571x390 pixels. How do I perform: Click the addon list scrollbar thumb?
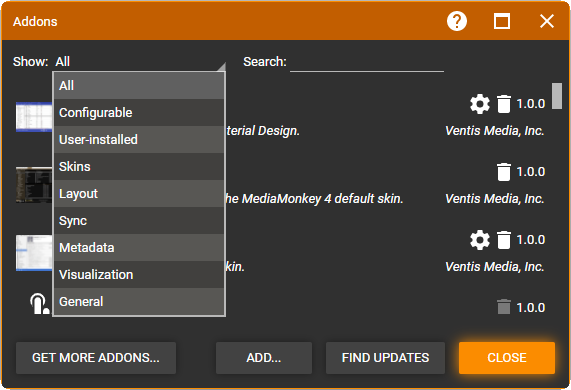coord(556,96)
